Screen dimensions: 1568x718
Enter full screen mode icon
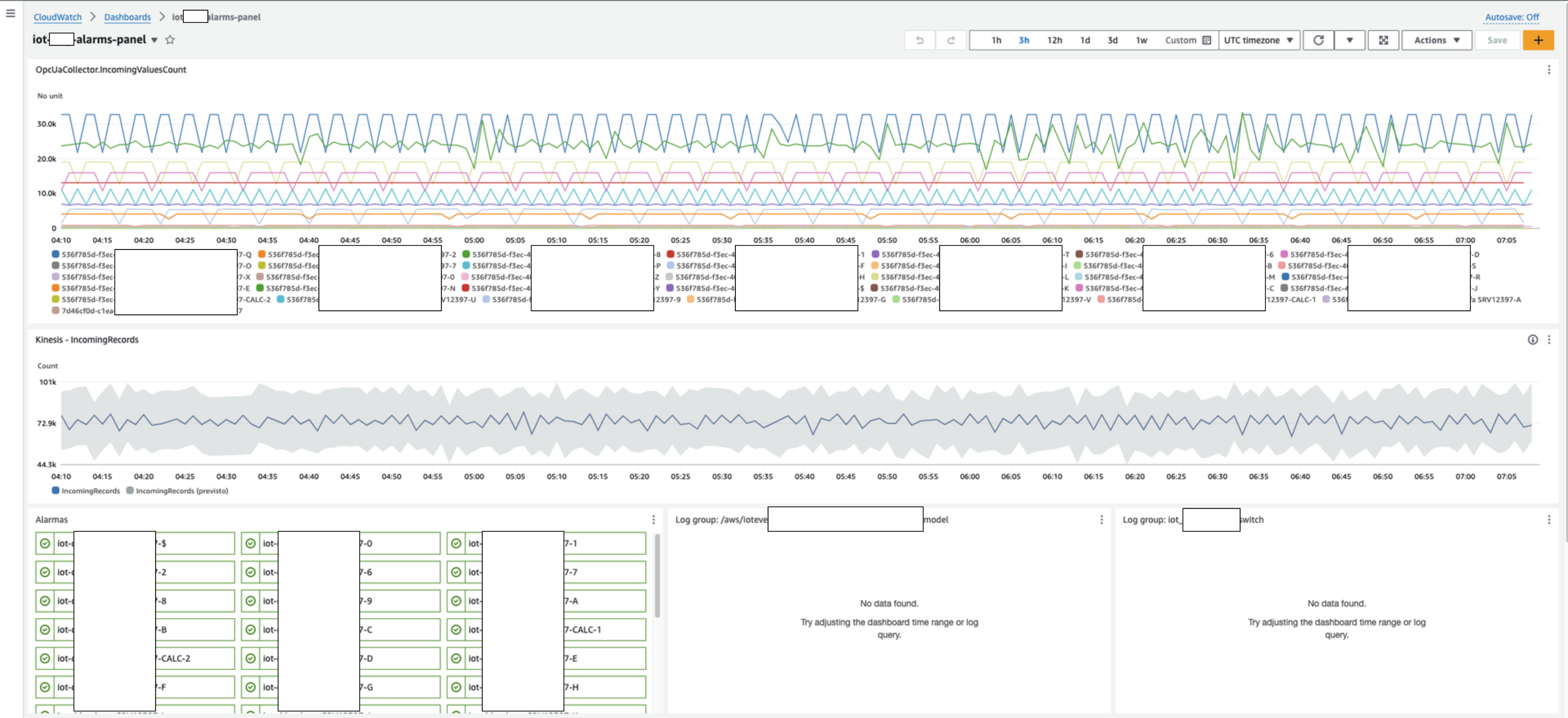1383,40
